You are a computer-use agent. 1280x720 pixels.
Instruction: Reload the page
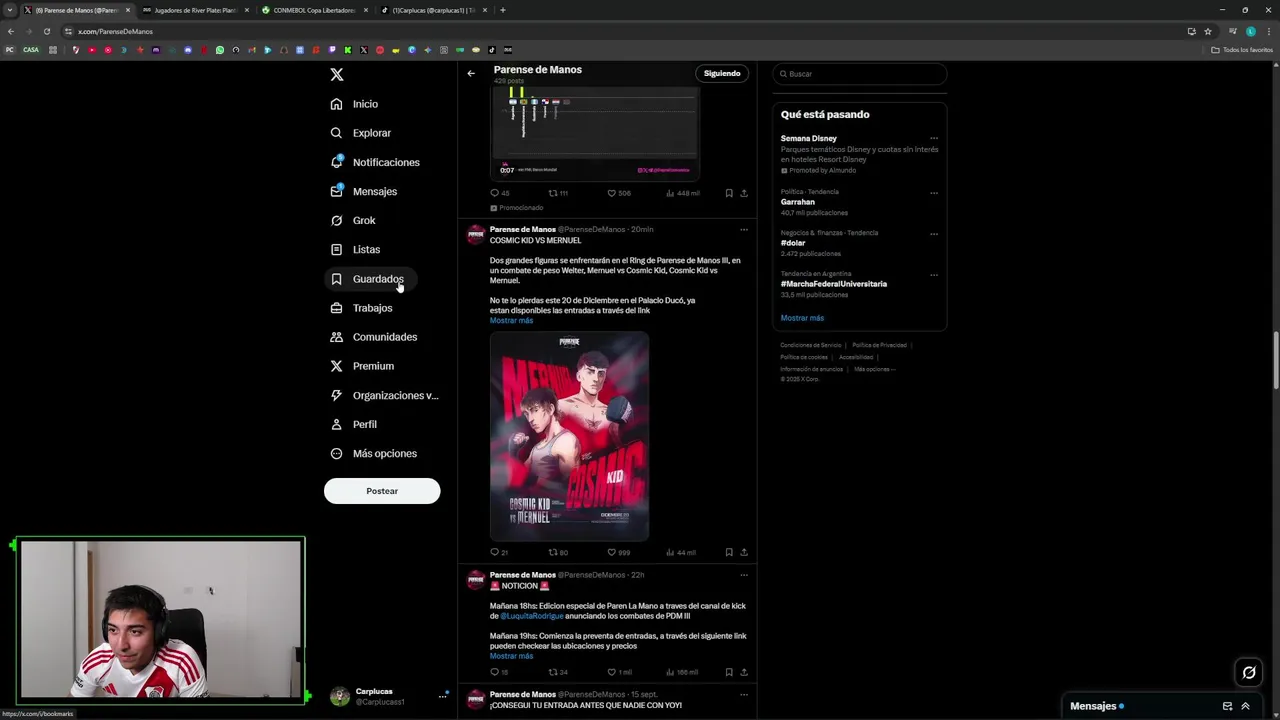tap(46, 31)
